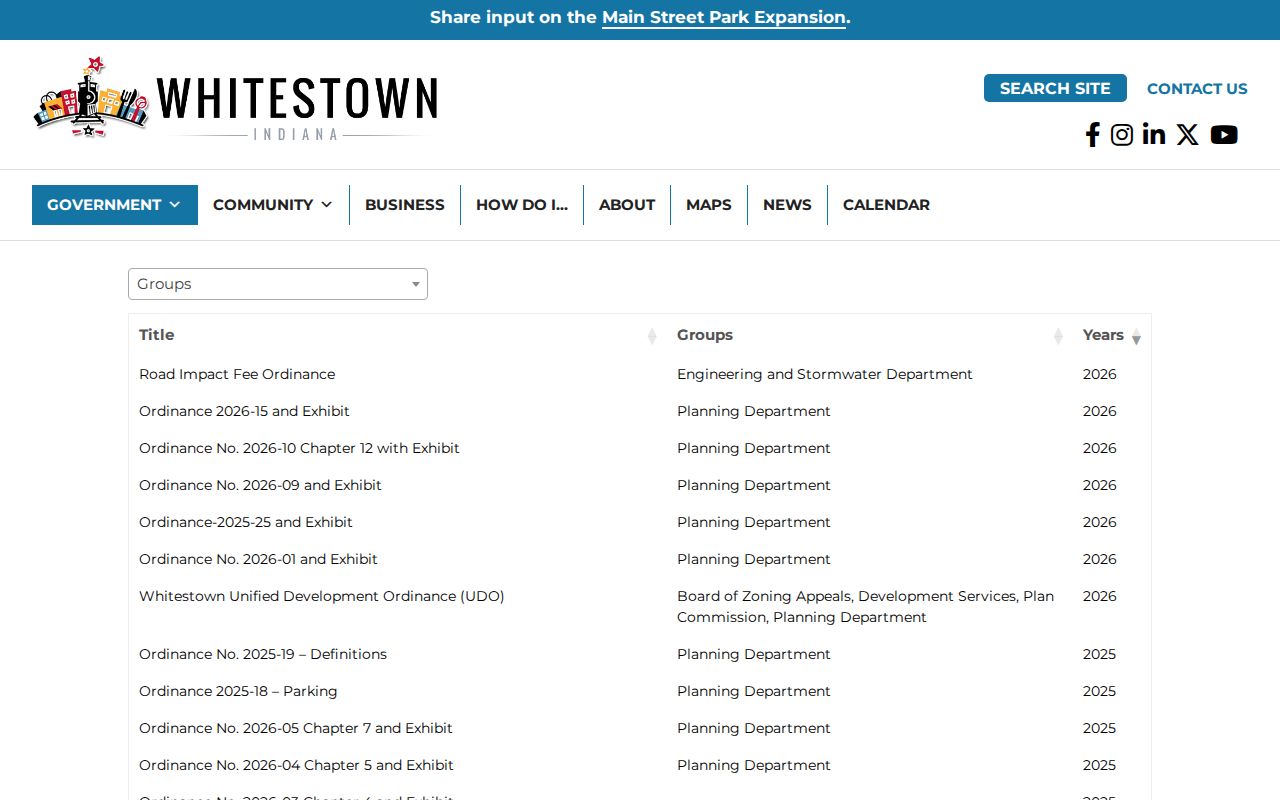The height and width of the screenshot is (800, 1280).
Task: Open the News menu item
Action: (x=787, y=205)
